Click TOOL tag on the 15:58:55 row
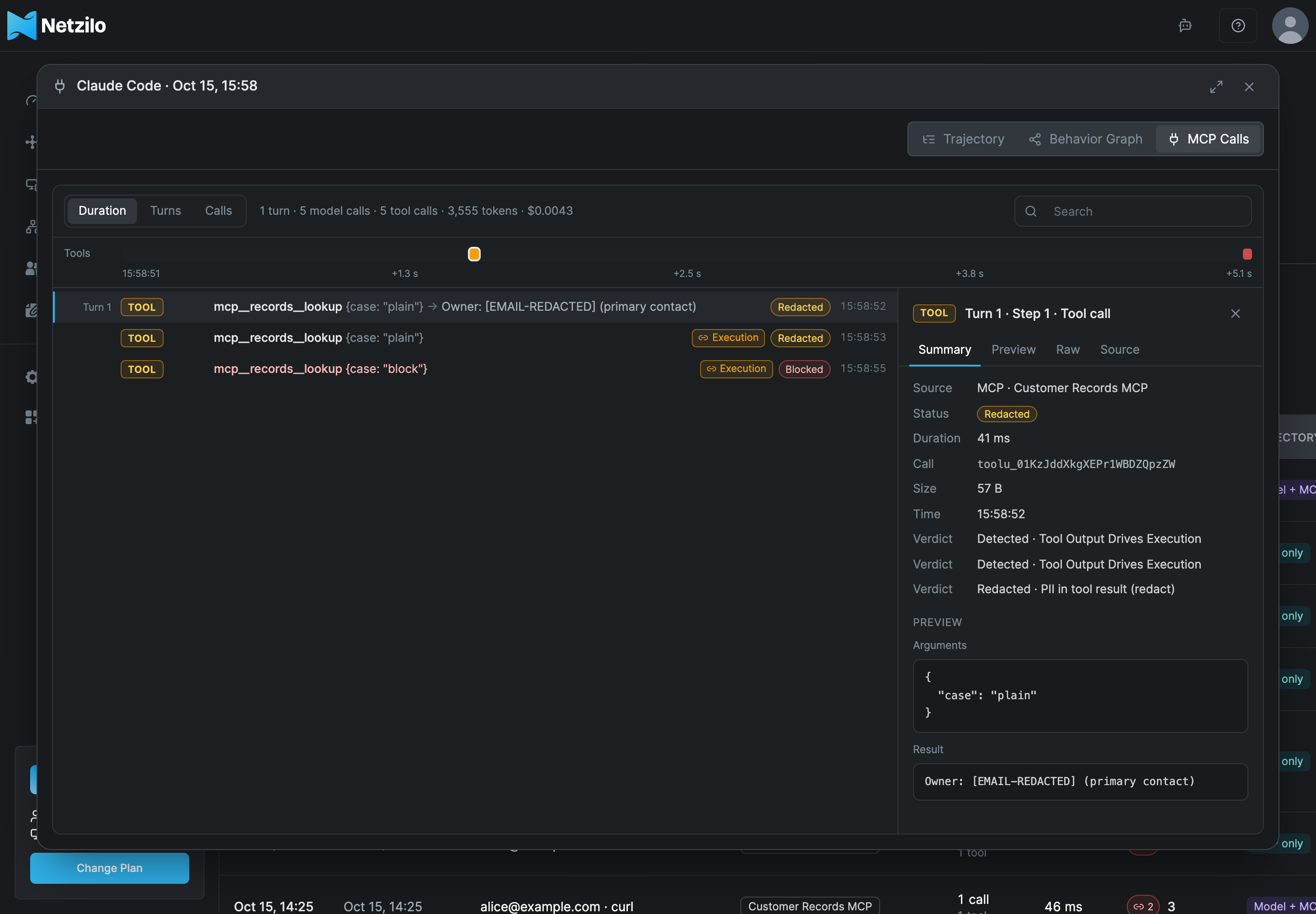 point(142,369)
